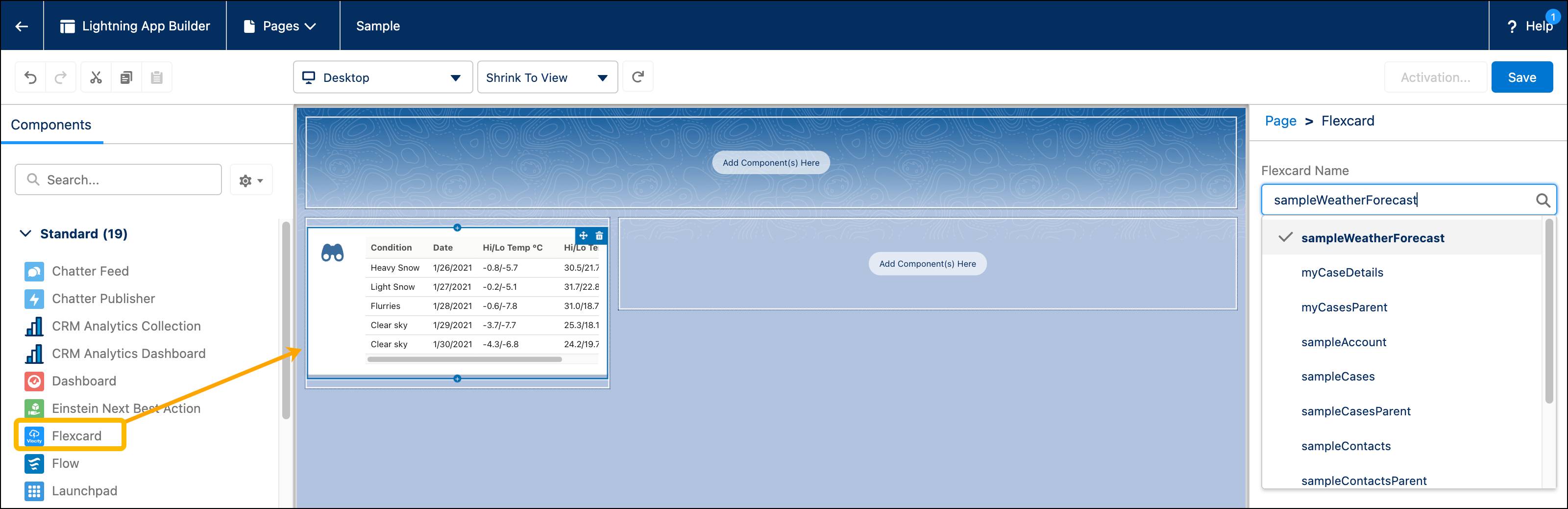
Task: Open the Shrink To View dropdown
Action: [x=547, y=76]
